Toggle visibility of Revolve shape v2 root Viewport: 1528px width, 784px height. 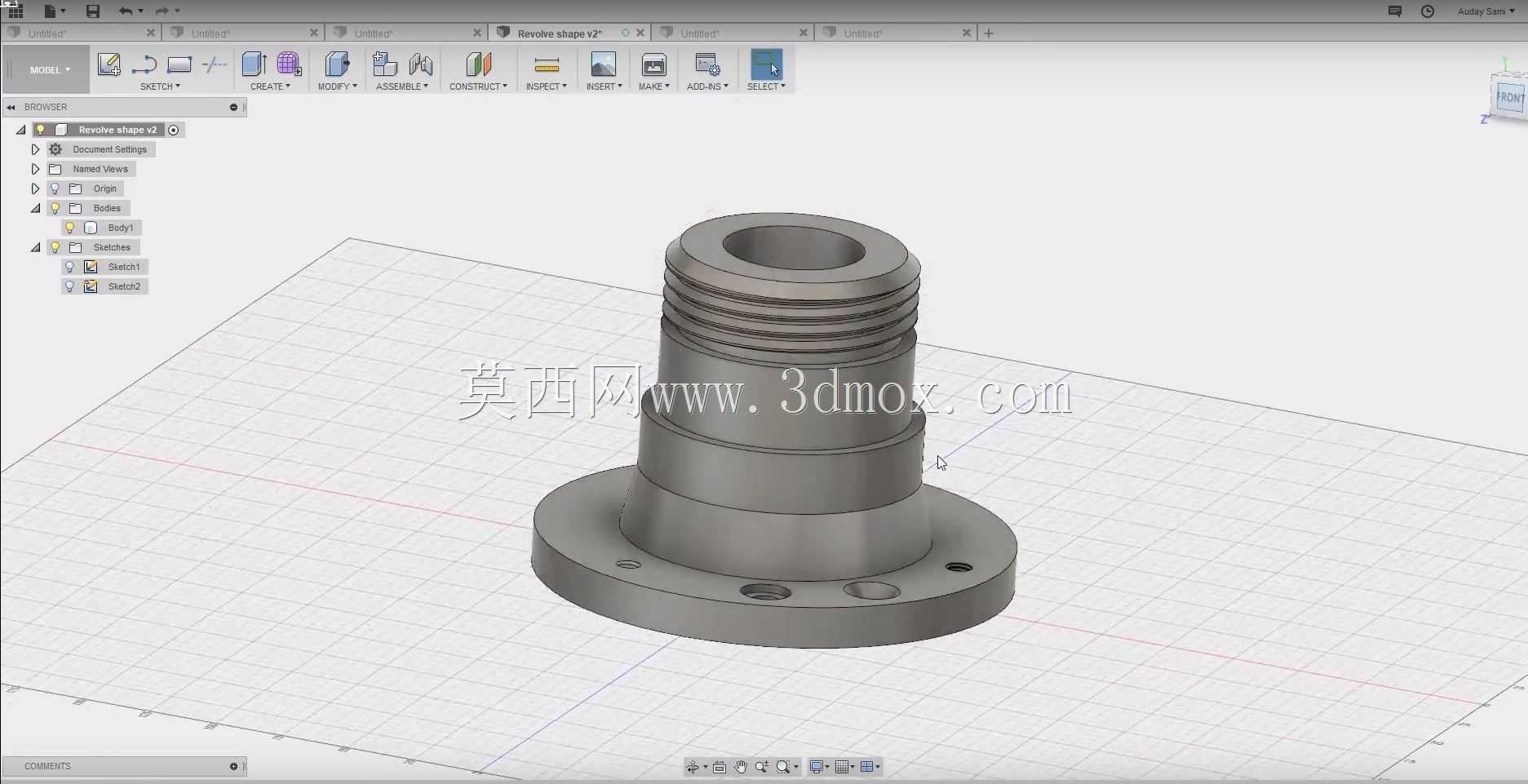coord(41,130)
